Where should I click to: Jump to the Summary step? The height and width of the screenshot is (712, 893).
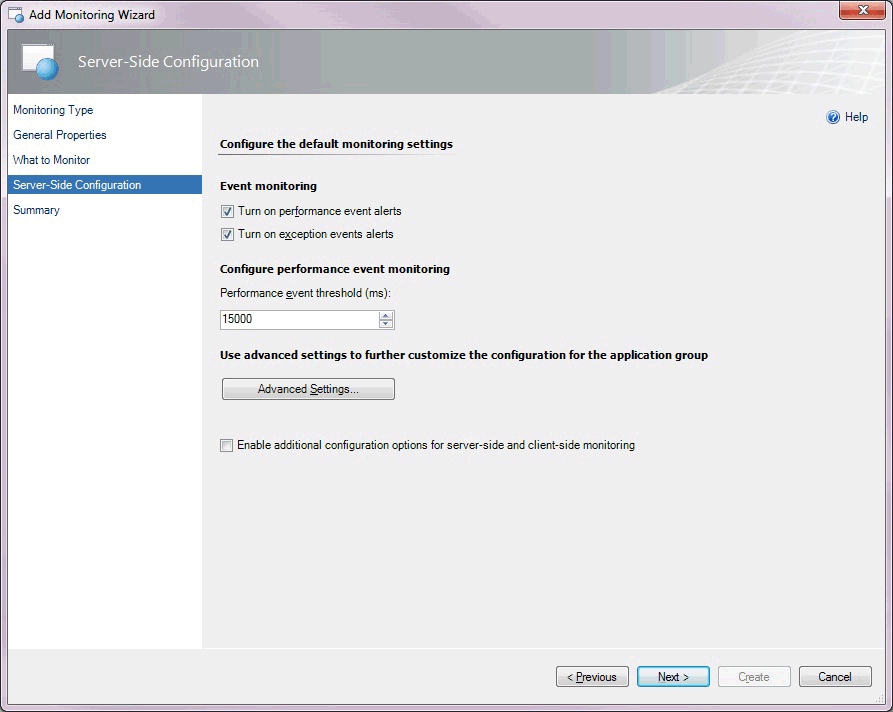36,210
